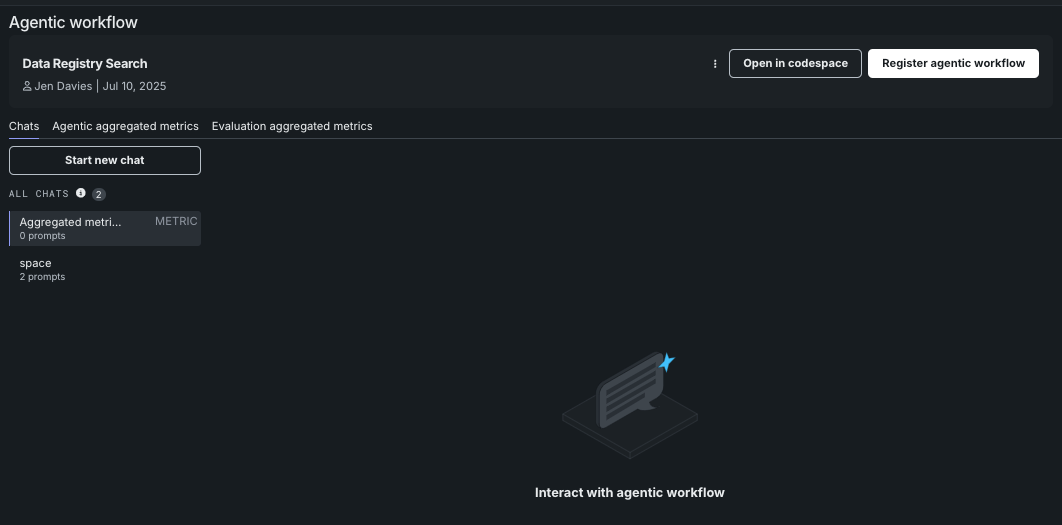The width and height of the screenshot is (1062, 525).
Task: Open the chat named space
Action: pos(42,269)
